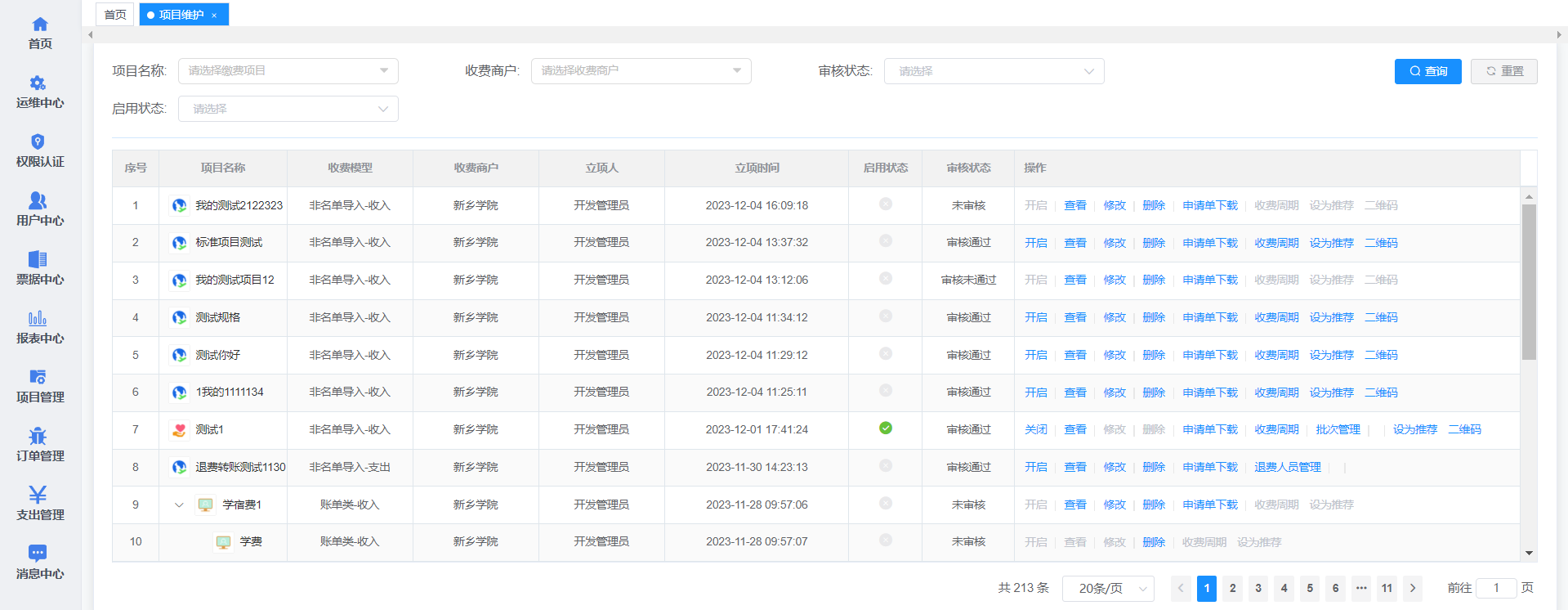Open the 审核状态 dropdown
Viewport: 1568px width, 610px height.
(994, 71)
